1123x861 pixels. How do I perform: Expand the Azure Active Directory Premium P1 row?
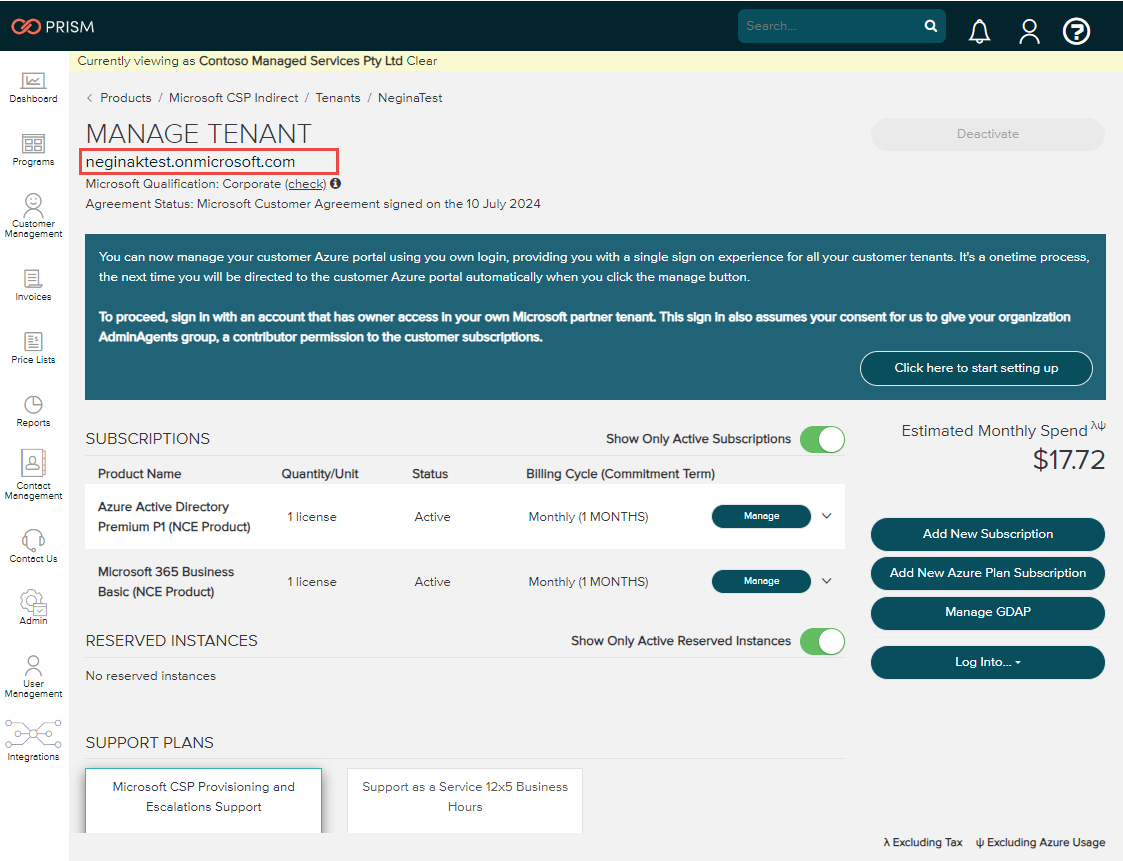click(826, 516)
